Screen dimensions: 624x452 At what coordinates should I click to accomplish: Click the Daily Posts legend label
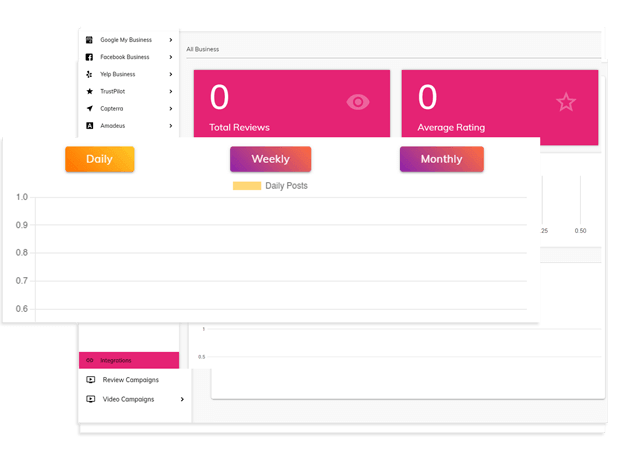[x=287, y=186]
